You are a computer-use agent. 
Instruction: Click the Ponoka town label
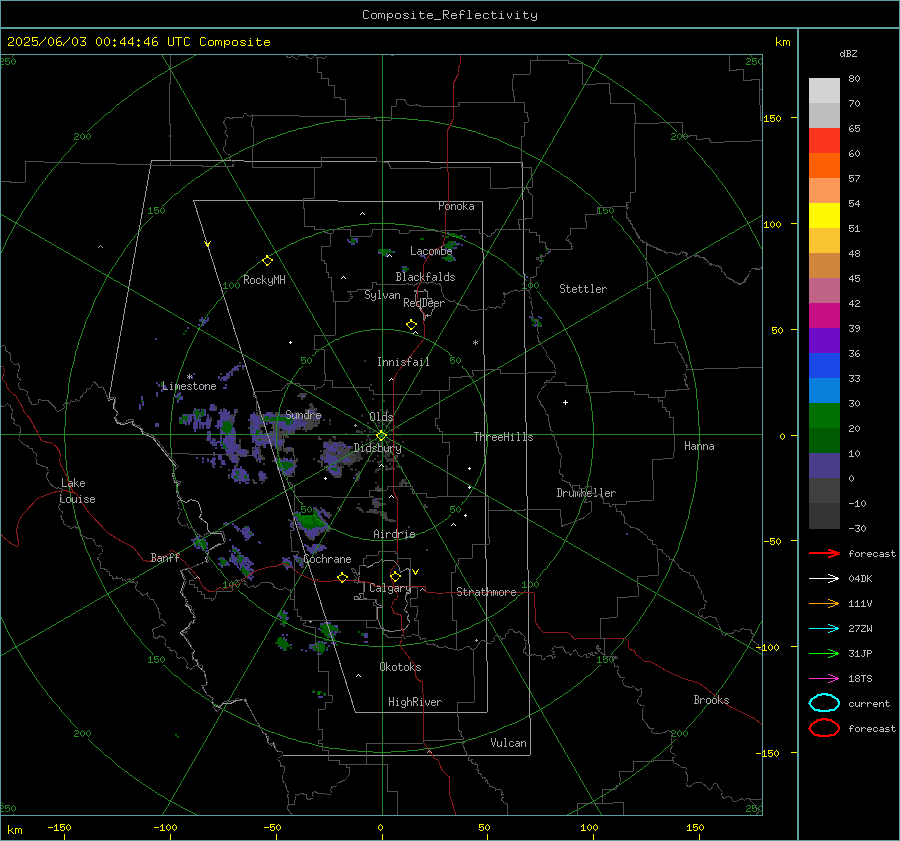[456, 206]
